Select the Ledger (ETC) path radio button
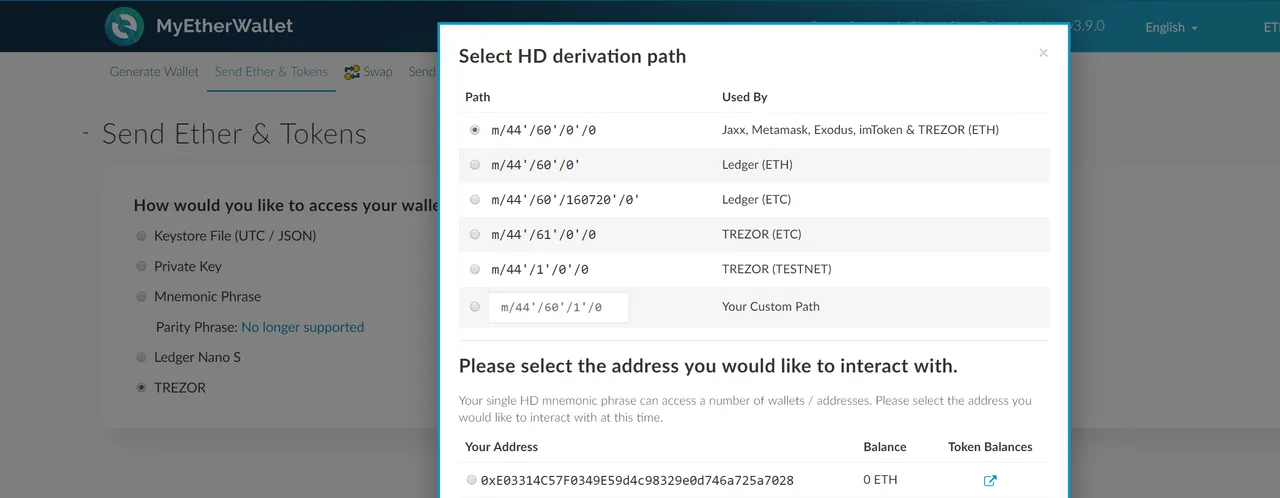The image size is (1280, 498). 474,200
